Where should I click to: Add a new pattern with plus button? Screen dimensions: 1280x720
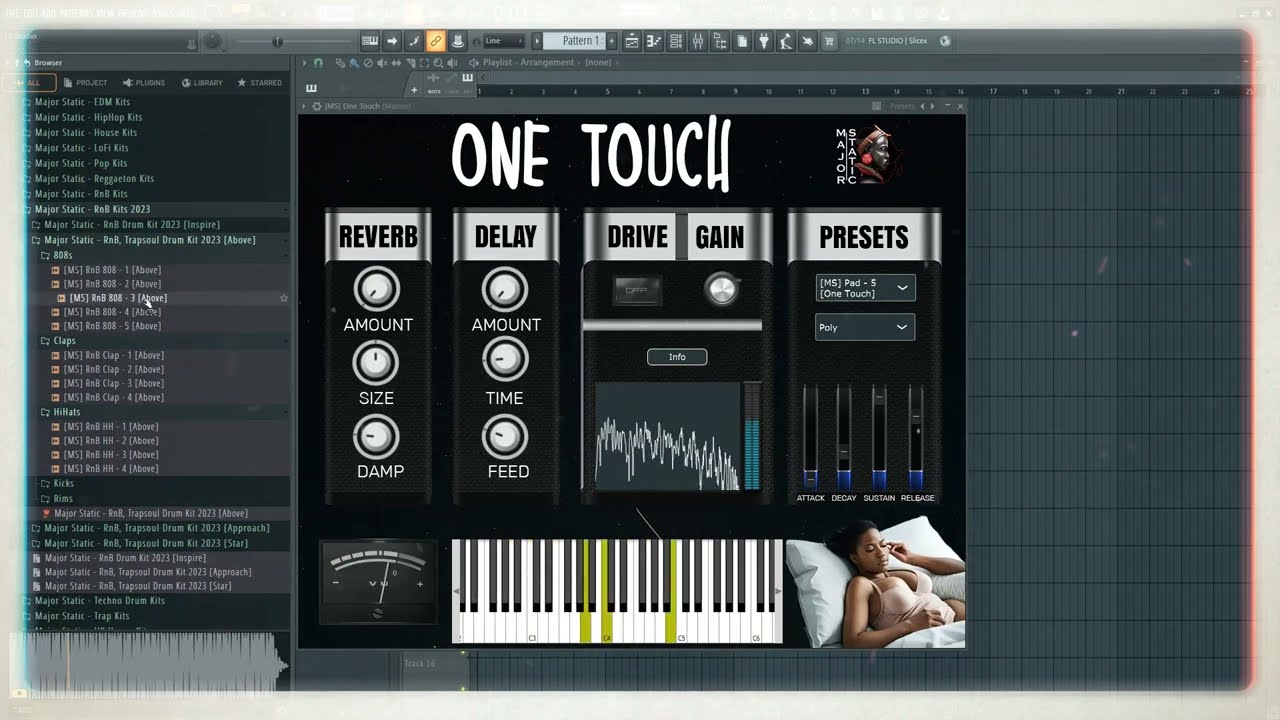pyautogui.click(x=612, y=41)
